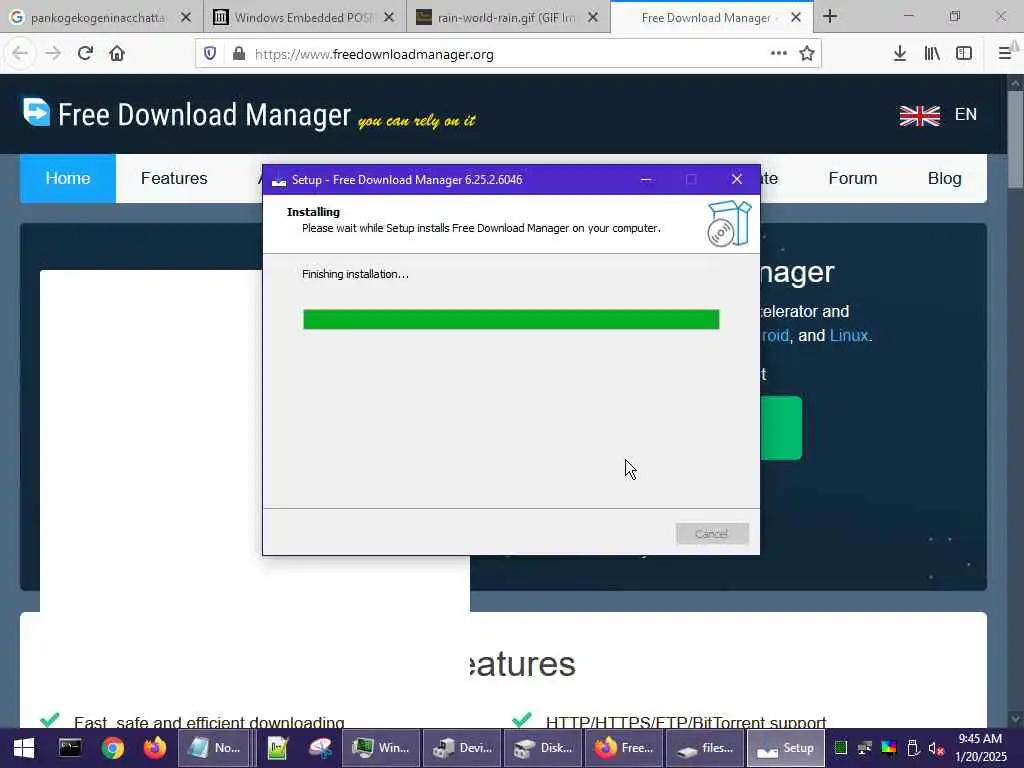Open the tracking protection shield icon

(210, 54)
